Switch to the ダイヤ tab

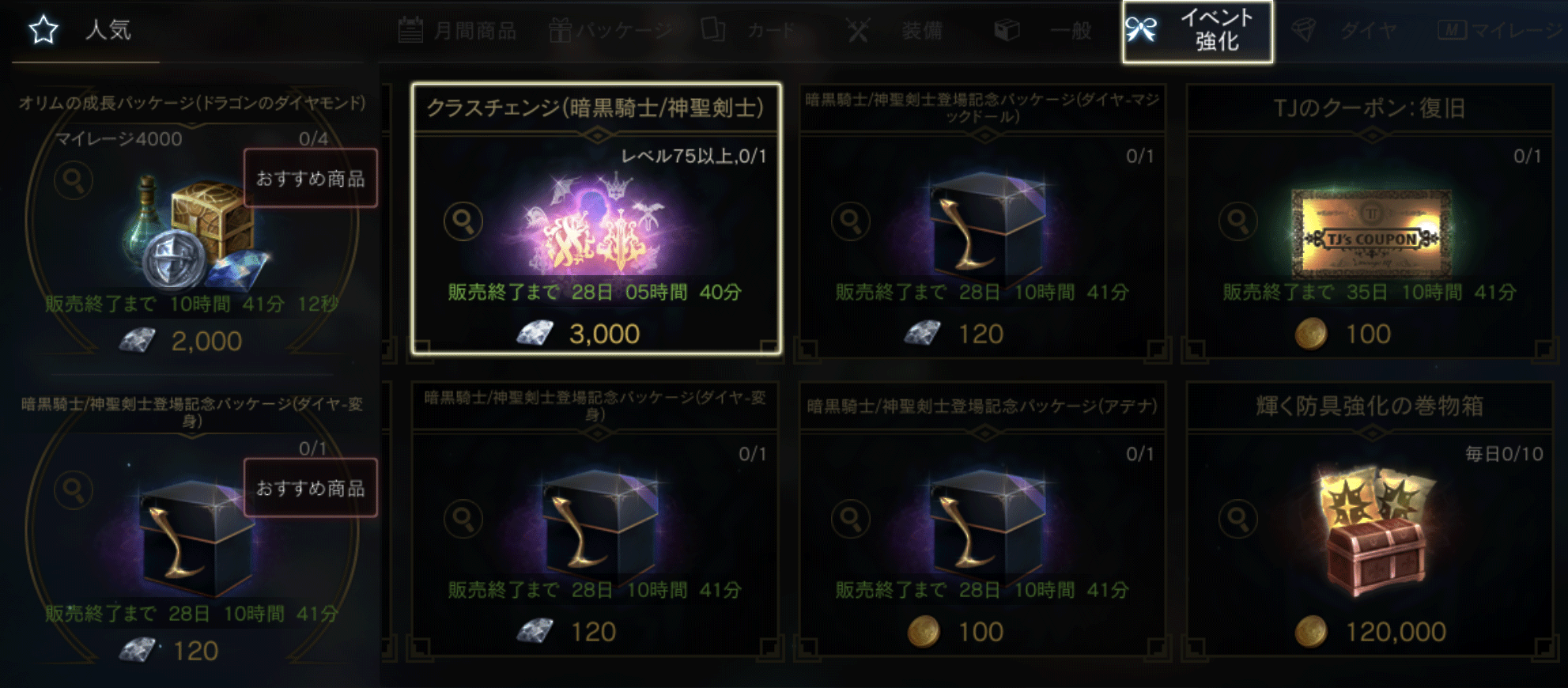(x=1343, y=31)
